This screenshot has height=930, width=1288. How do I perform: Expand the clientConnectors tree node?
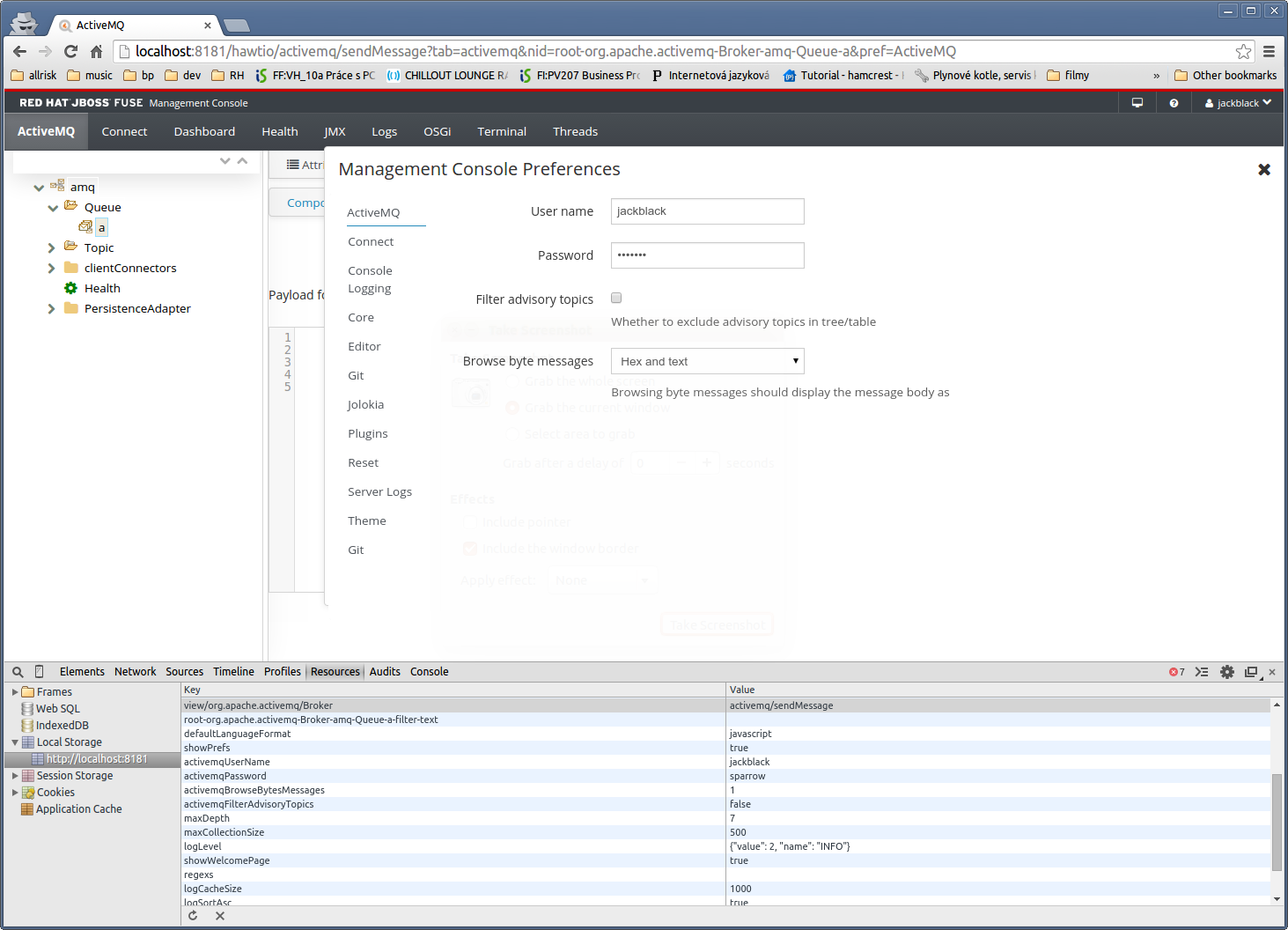point(52,269)
